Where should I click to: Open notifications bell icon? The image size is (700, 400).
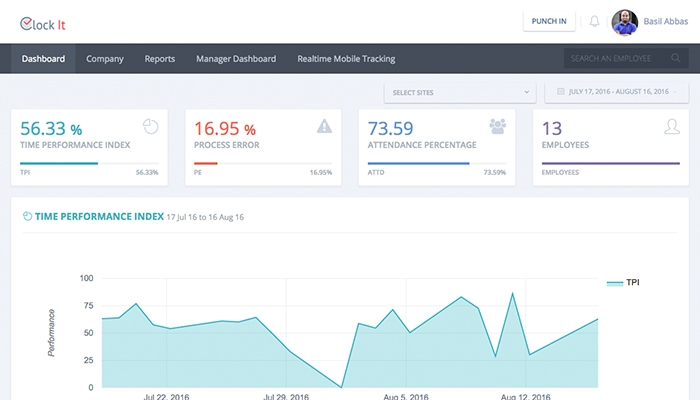(x=595, y=21)
